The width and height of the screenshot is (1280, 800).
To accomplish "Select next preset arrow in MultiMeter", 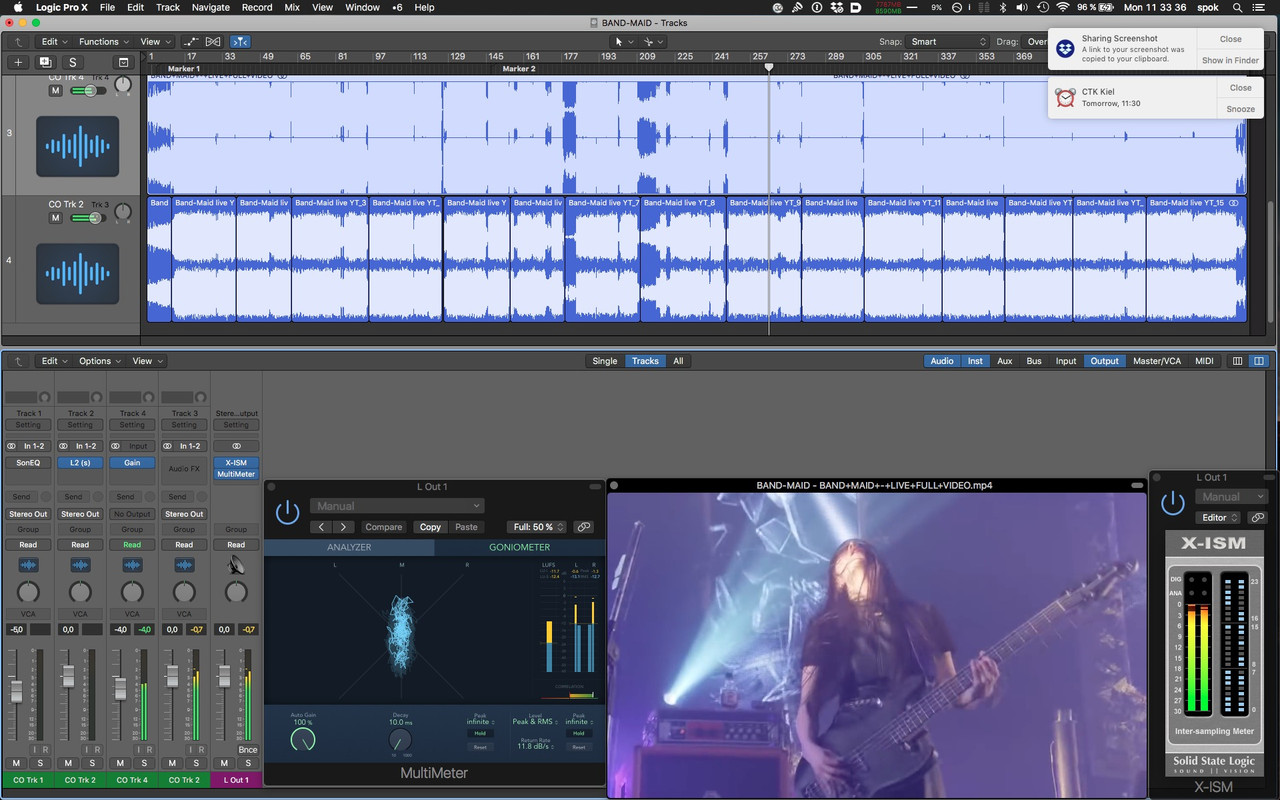I will click(x=343, y=527).
